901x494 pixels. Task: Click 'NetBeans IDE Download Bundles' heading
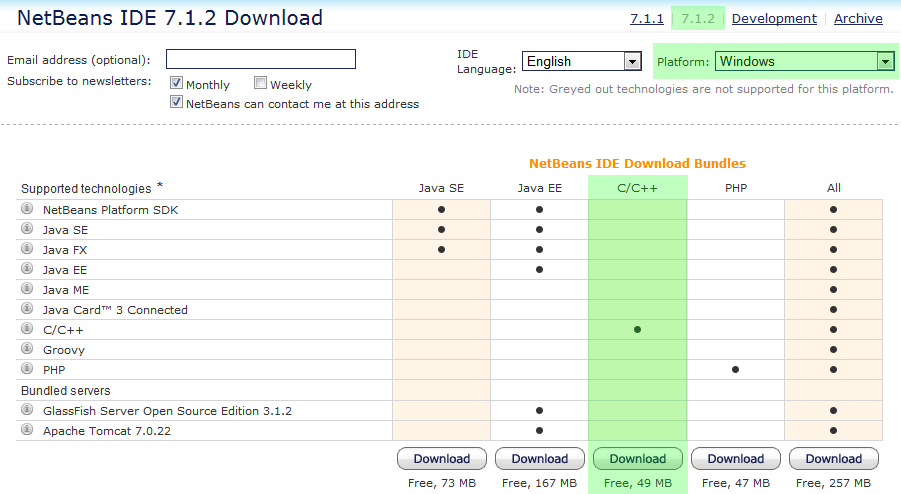tap(637, 163)
